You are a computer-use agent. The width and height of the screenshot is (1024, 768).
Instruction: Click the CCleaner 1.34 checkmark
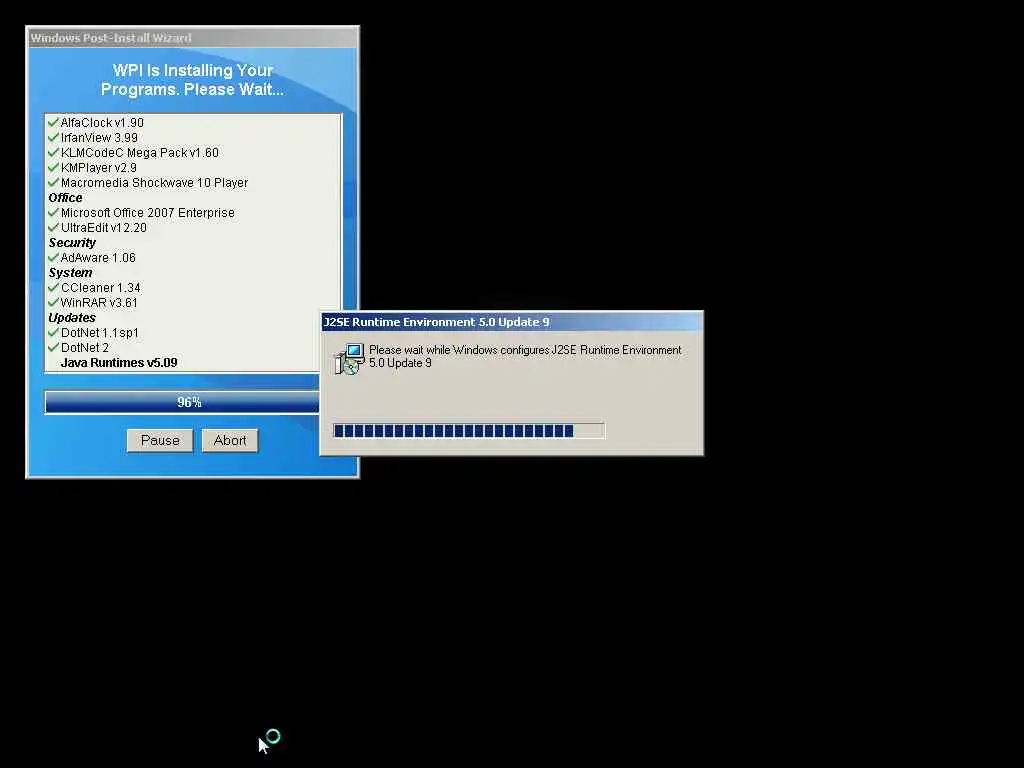tap(54, 287)
